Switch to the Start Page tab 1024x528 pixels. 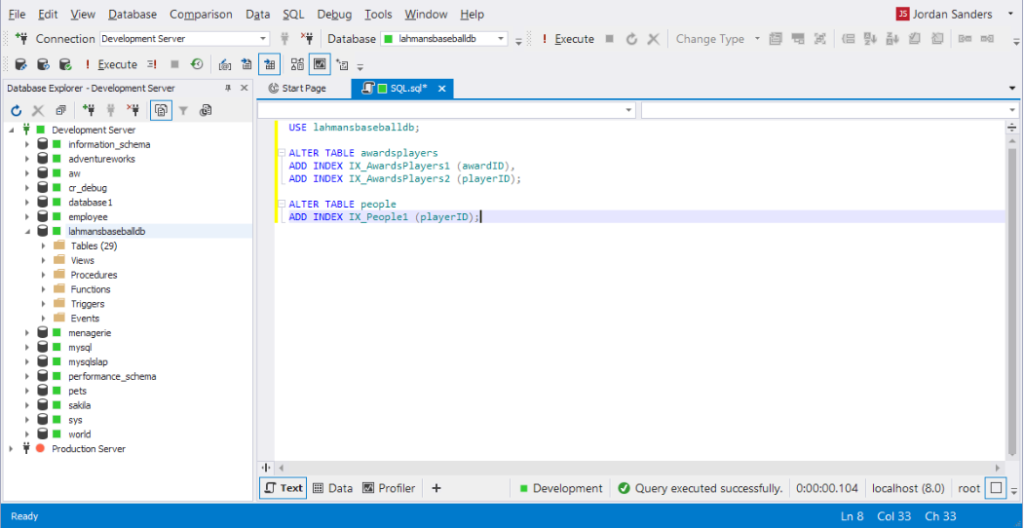tap(298, 88)
